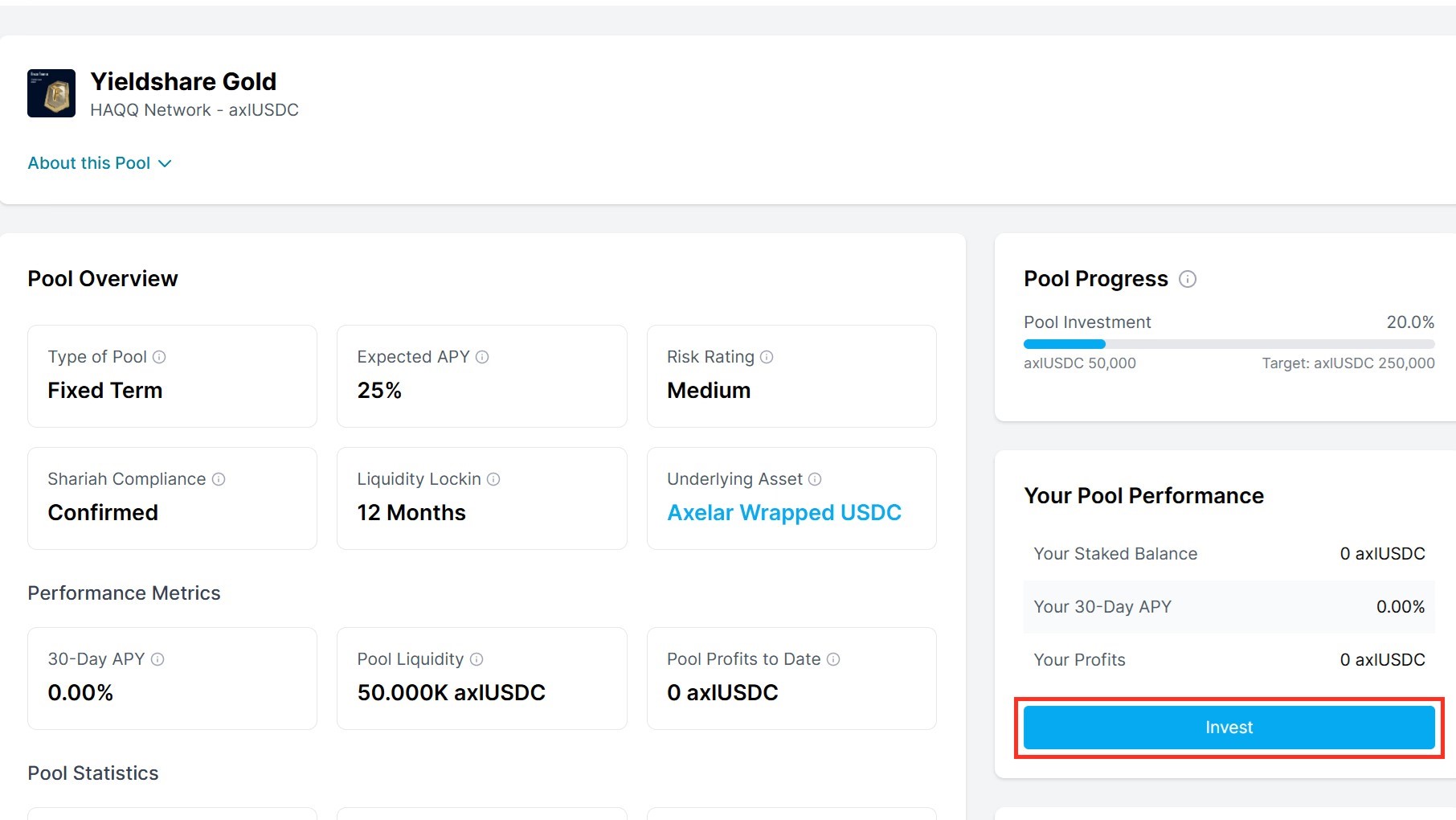The image size is (1456, 820).
Task: Open the Pool Liquidity info icon
Action: (x=476, y=659)
